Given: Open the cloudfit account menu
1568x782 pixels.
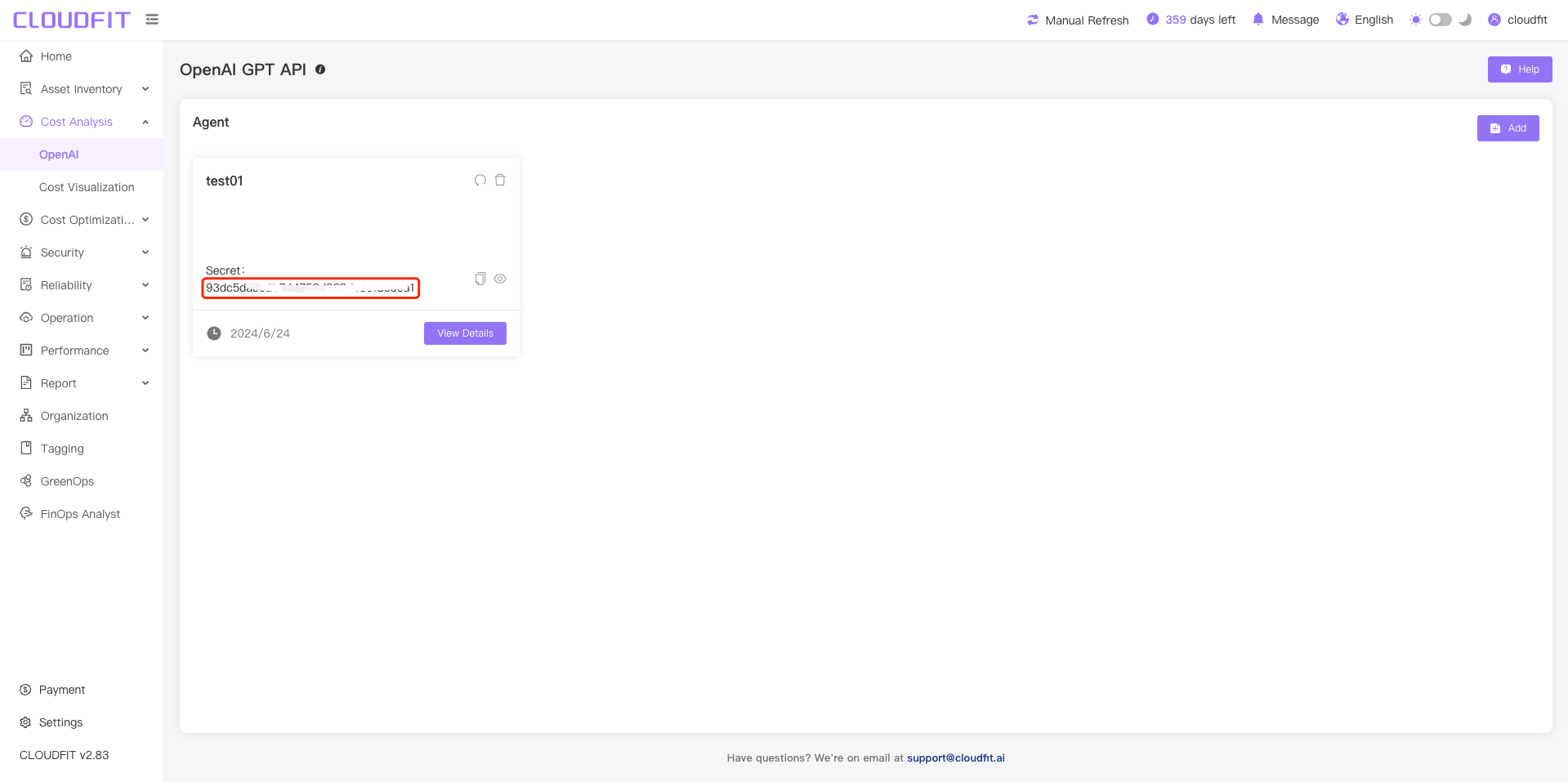Looking at the screenshot, I should click(x=1527, y=20).
